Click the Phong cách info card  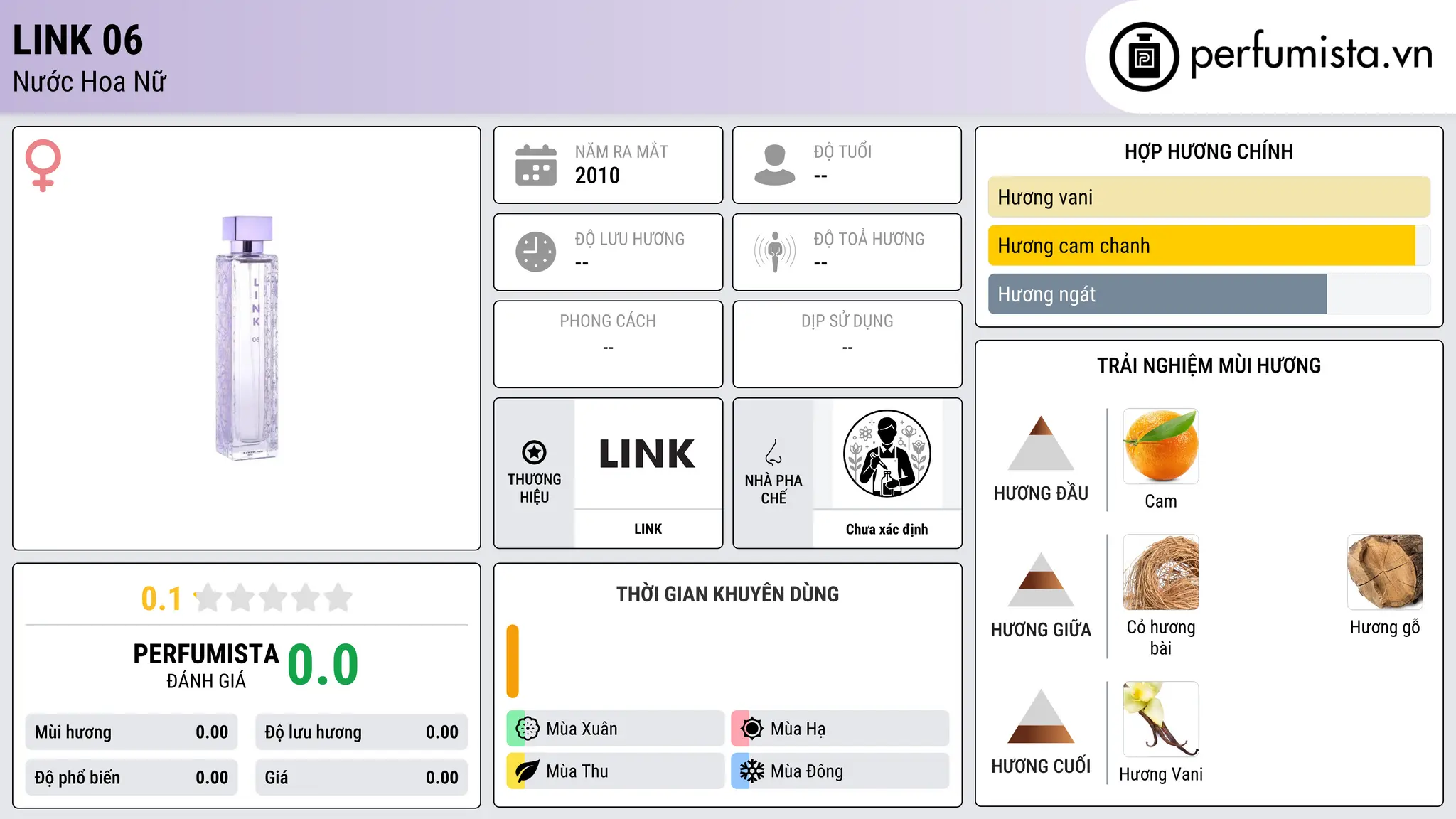609,344
